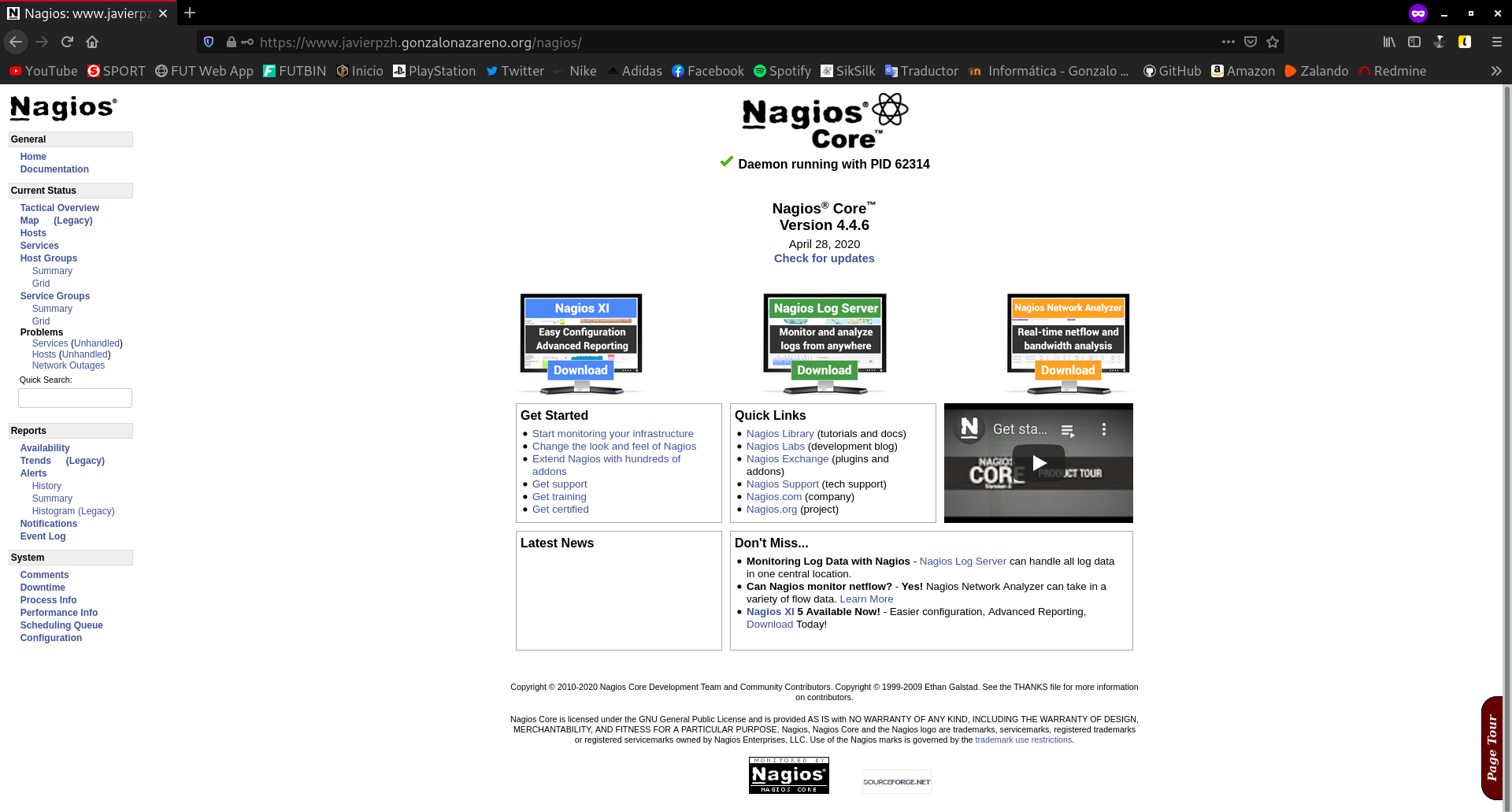The width and height of the screenshot is (1512, 812).
Task: Show more bookmarks with the chevron
Action: (x=1496, y=71)
